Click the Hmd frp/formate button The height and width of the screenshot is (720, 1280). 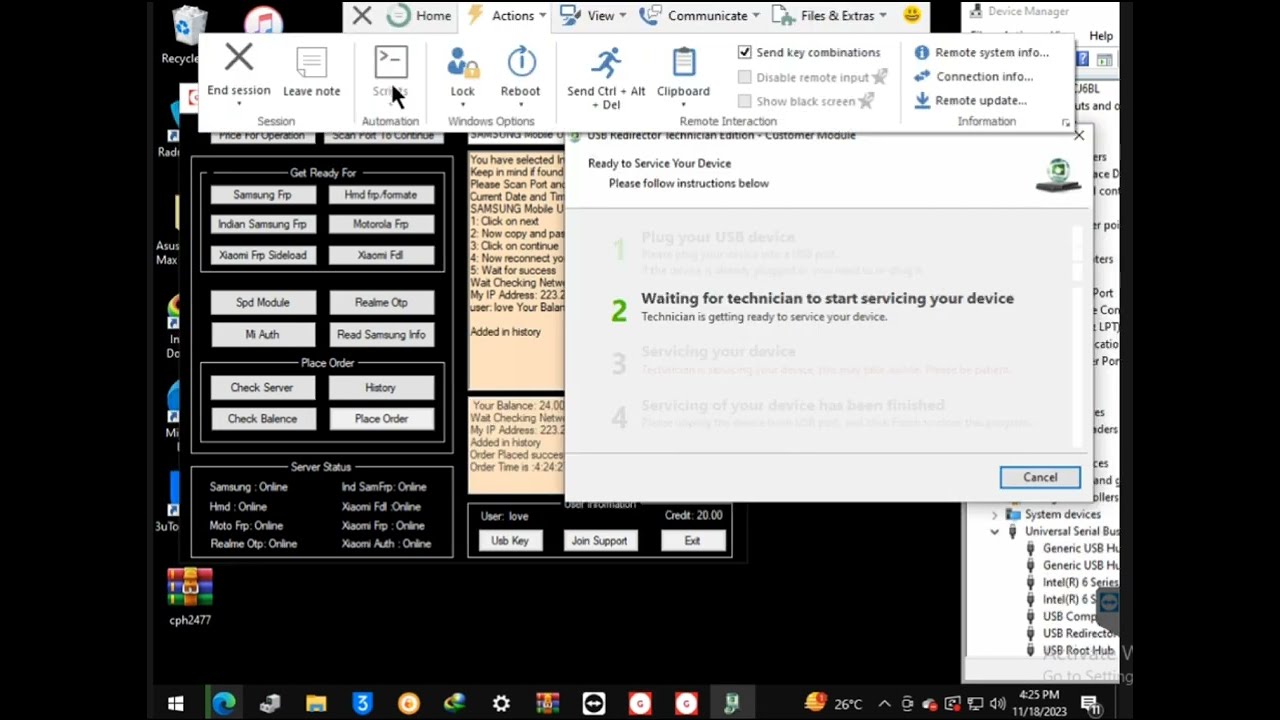(x=381, y=195)
